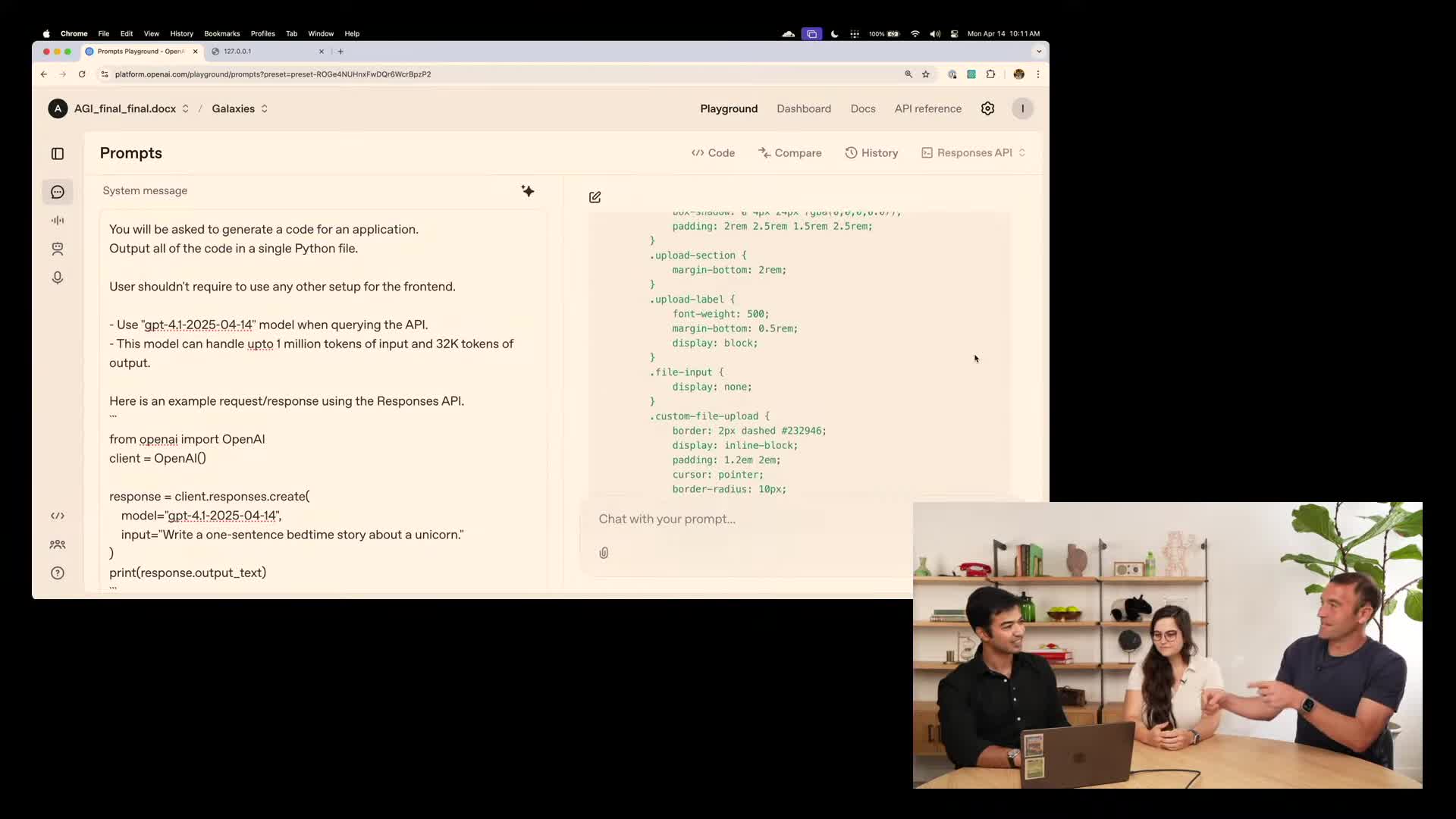This screenshot has width=1456, height=819.
Task: Open the help question mark icon
Action: (x=58, y=573)
